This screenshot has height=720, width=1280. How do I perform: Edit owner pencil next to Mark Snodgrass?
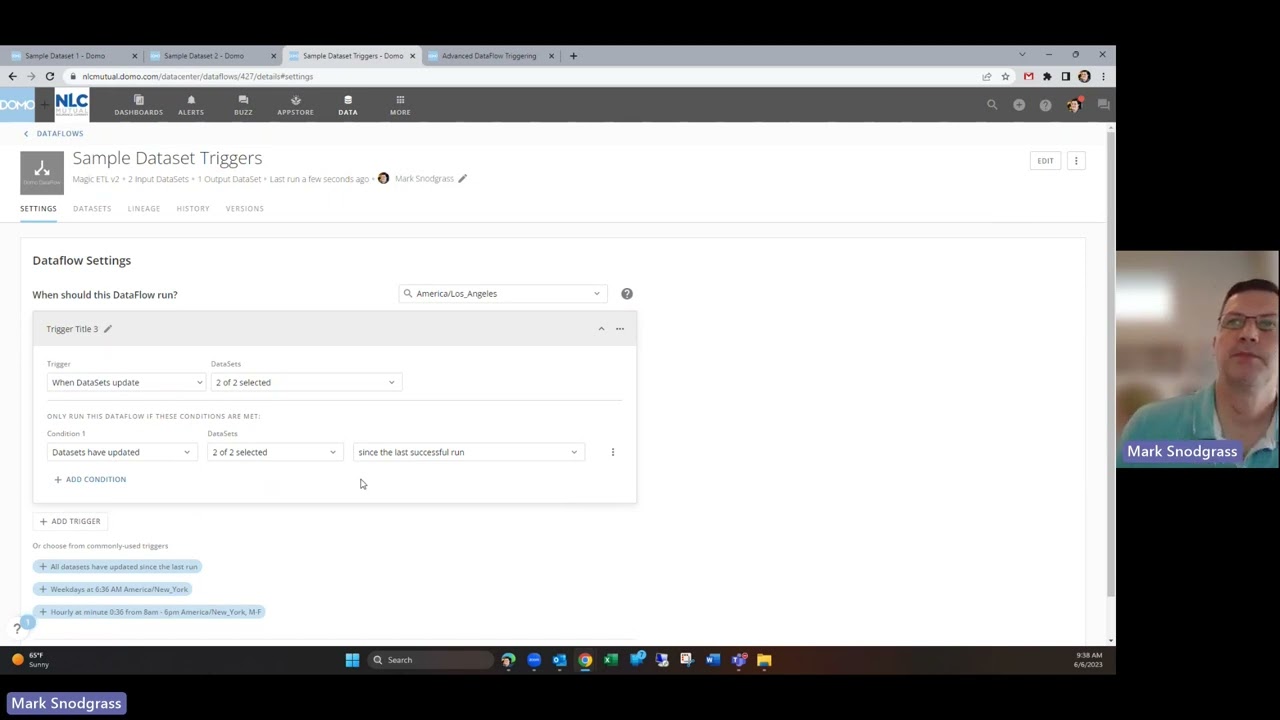[462, 179]
